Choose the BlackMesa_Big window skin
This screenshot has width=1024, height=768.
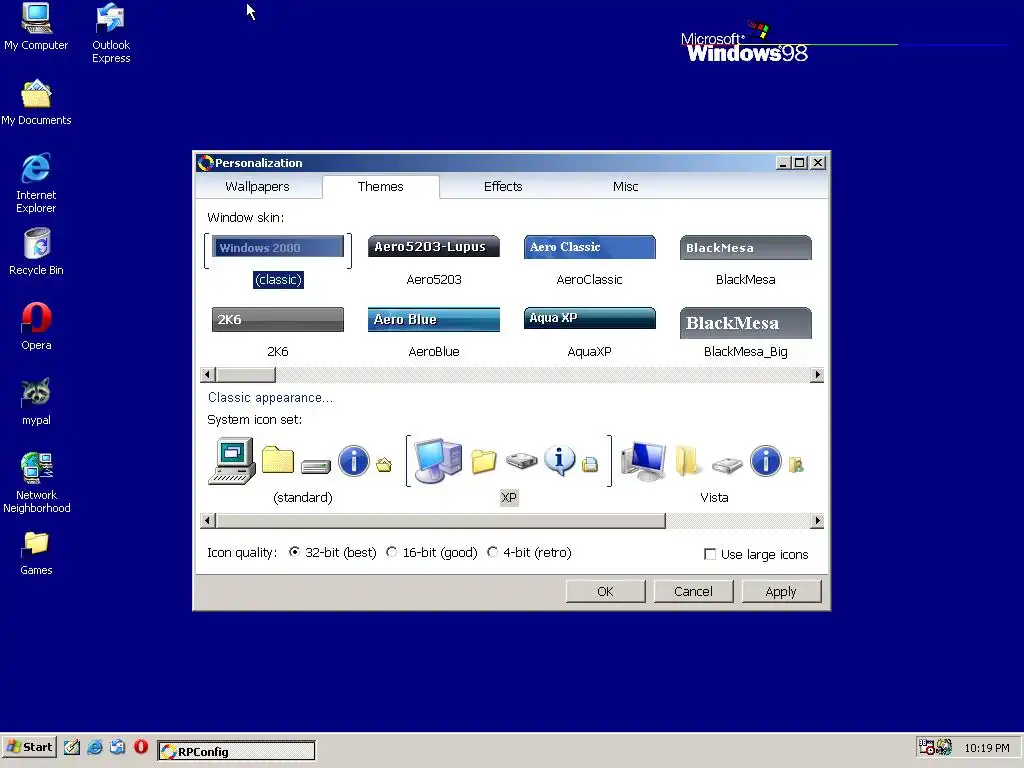coord(745,332)
